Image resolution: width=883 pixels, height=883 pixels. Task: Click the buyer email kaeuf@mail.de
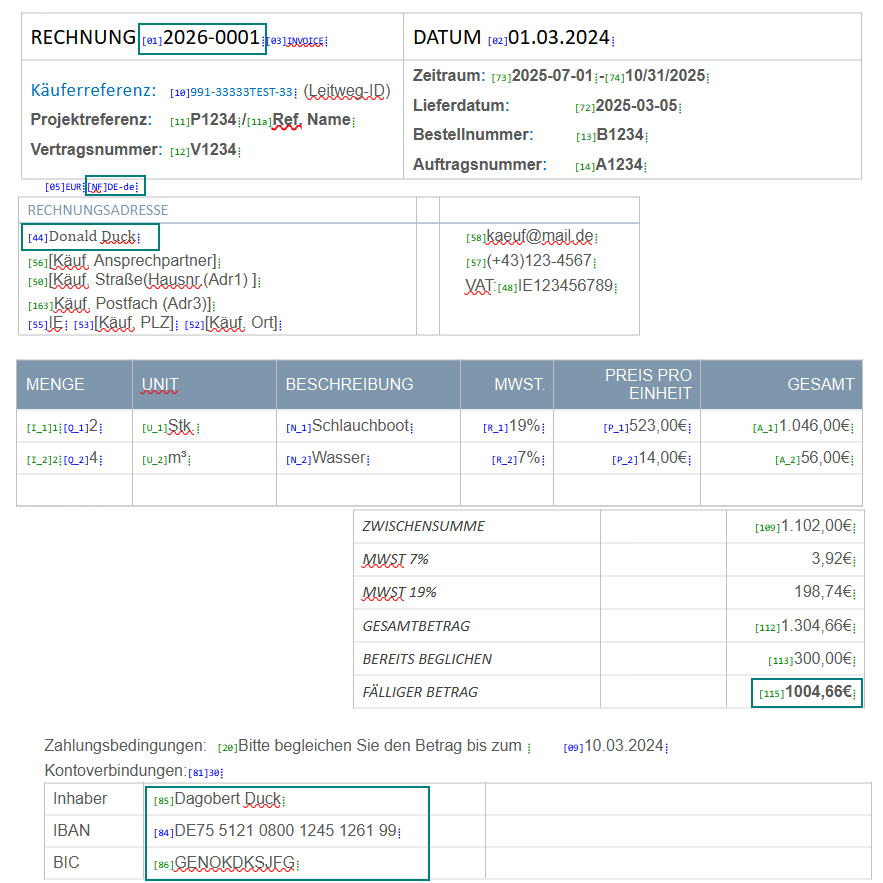tap(539, 237)
